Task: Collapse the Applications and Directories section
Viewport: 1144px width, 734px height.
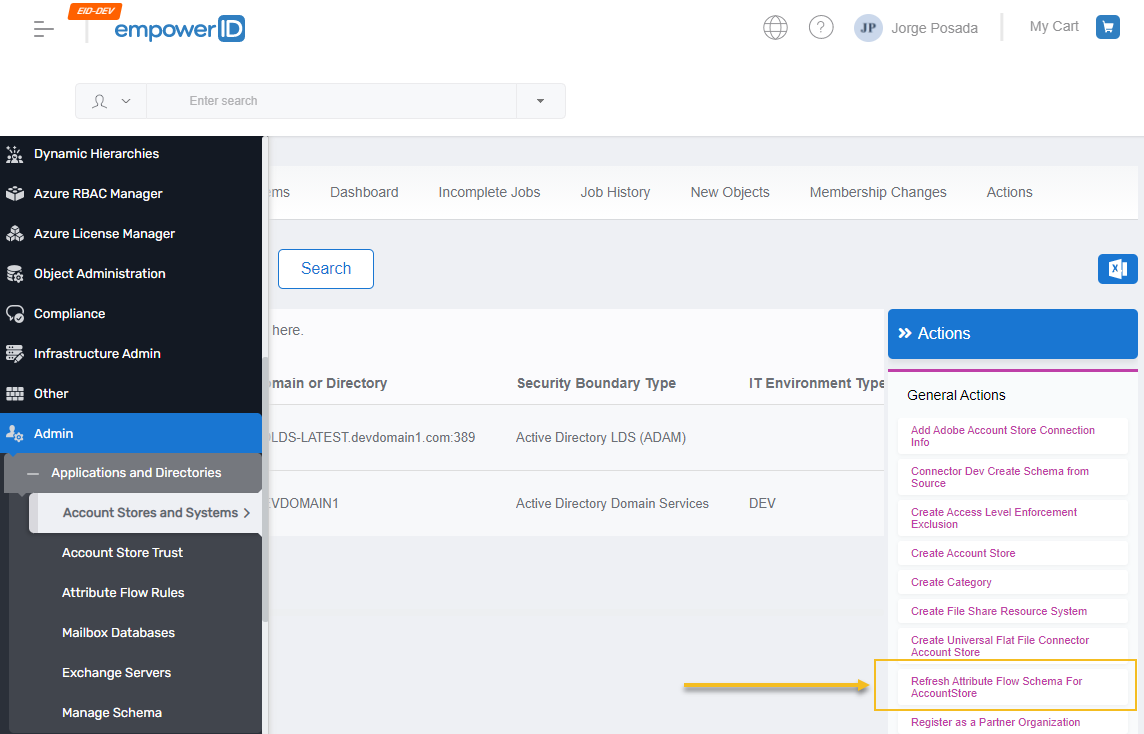Action: [x=33, y=473]
